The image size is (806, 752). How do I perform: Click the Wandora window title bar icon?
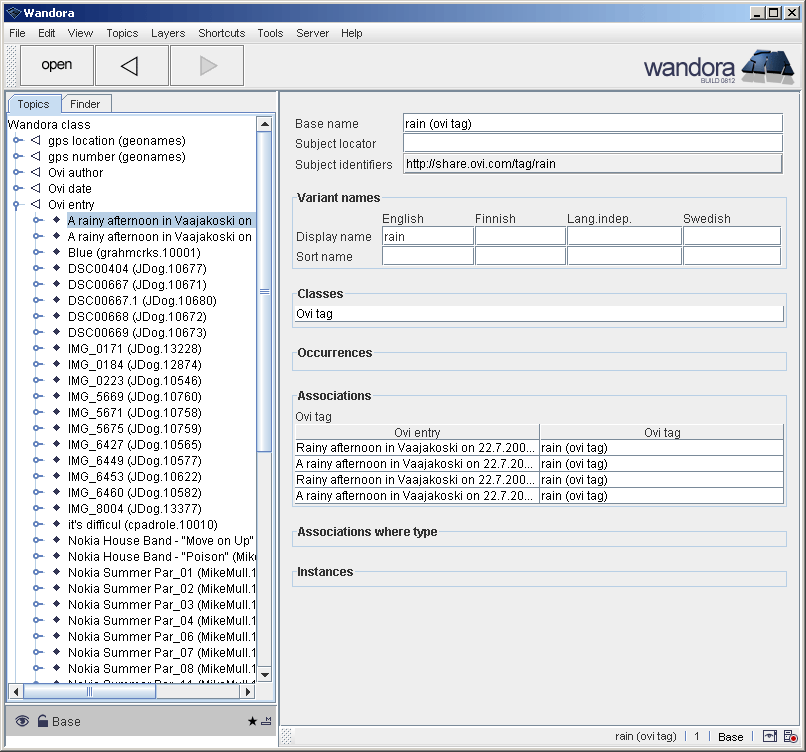(10, 12)
